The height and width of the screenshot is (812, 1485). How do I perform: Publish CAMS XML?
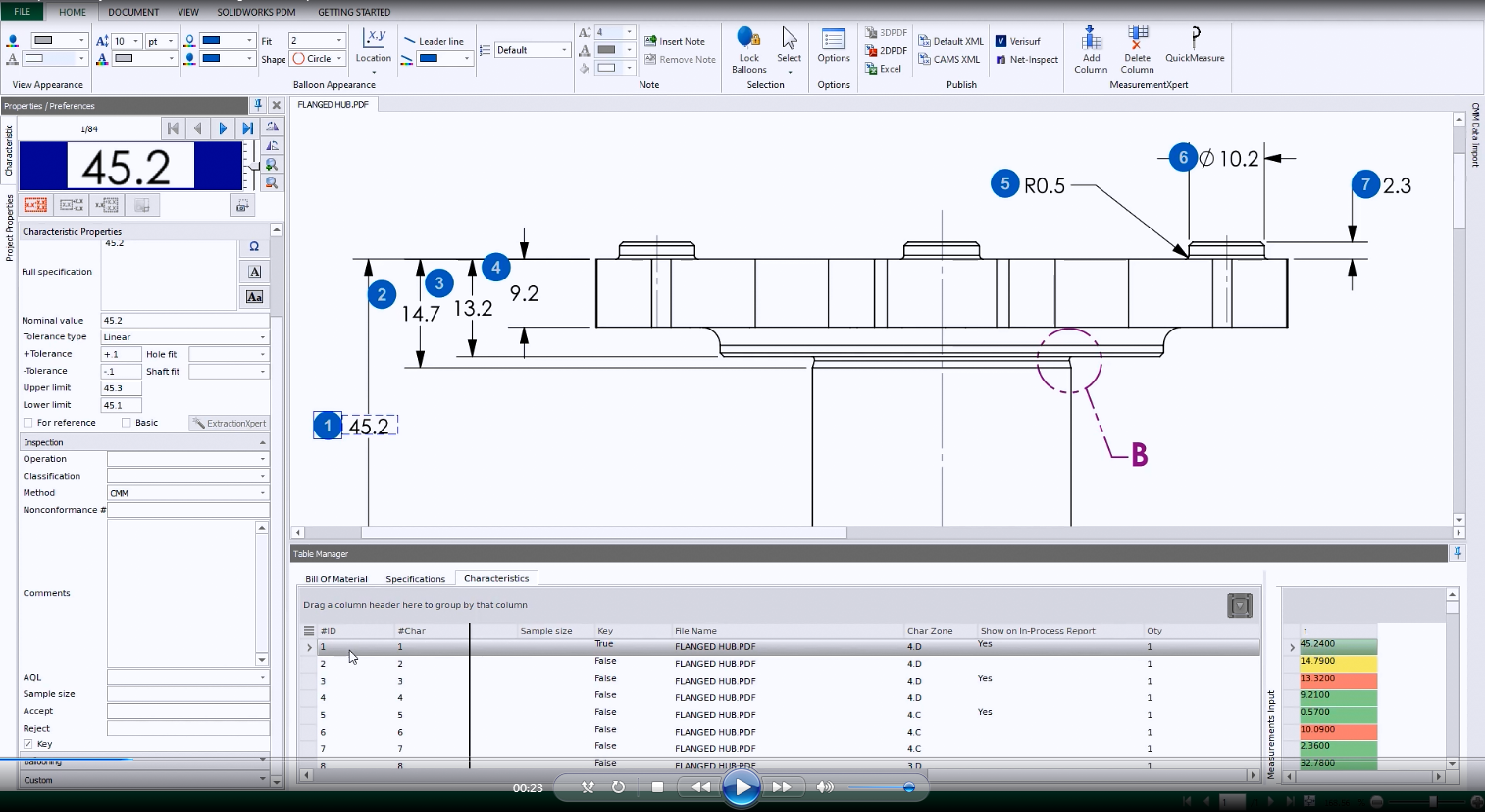[948, 59]
